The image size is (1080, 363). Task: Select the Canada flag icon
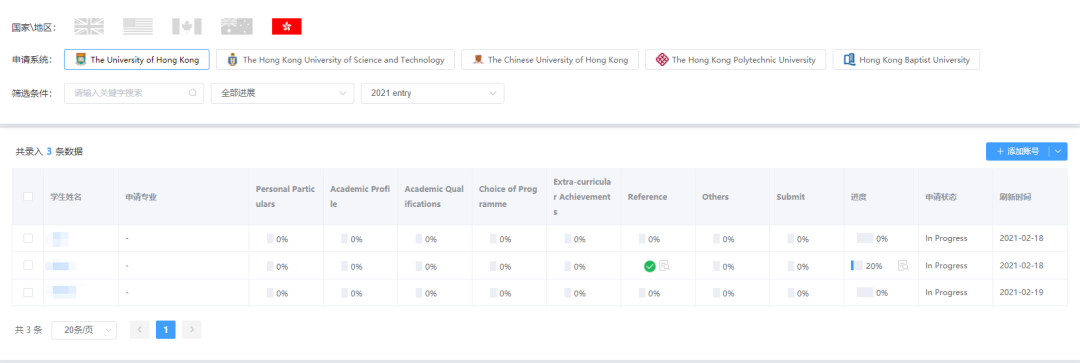pyautogui.click(x=187, y=27)
